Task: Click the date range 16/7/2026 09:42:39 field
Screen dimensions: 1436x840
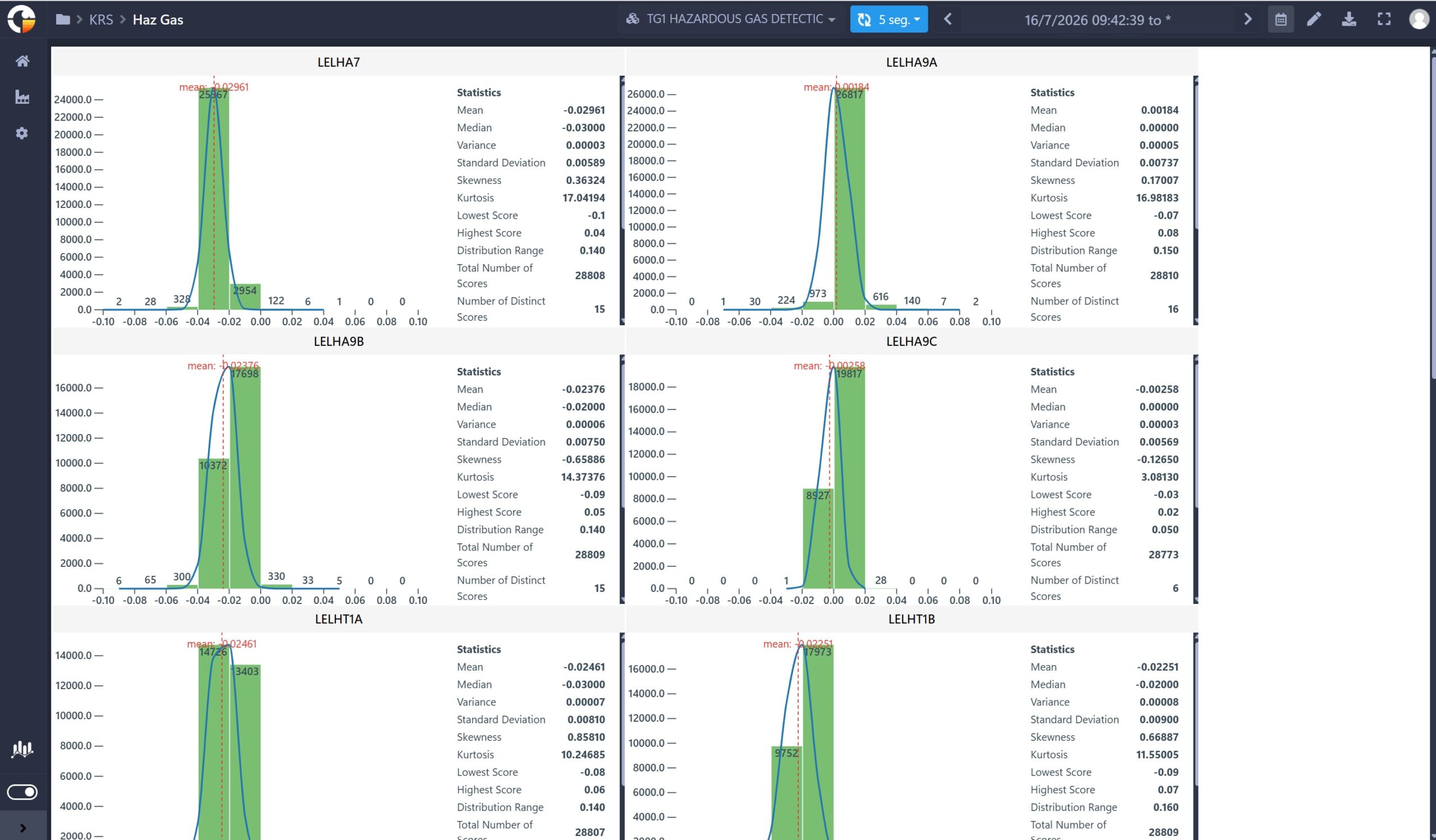Action: click(1098, 20)
